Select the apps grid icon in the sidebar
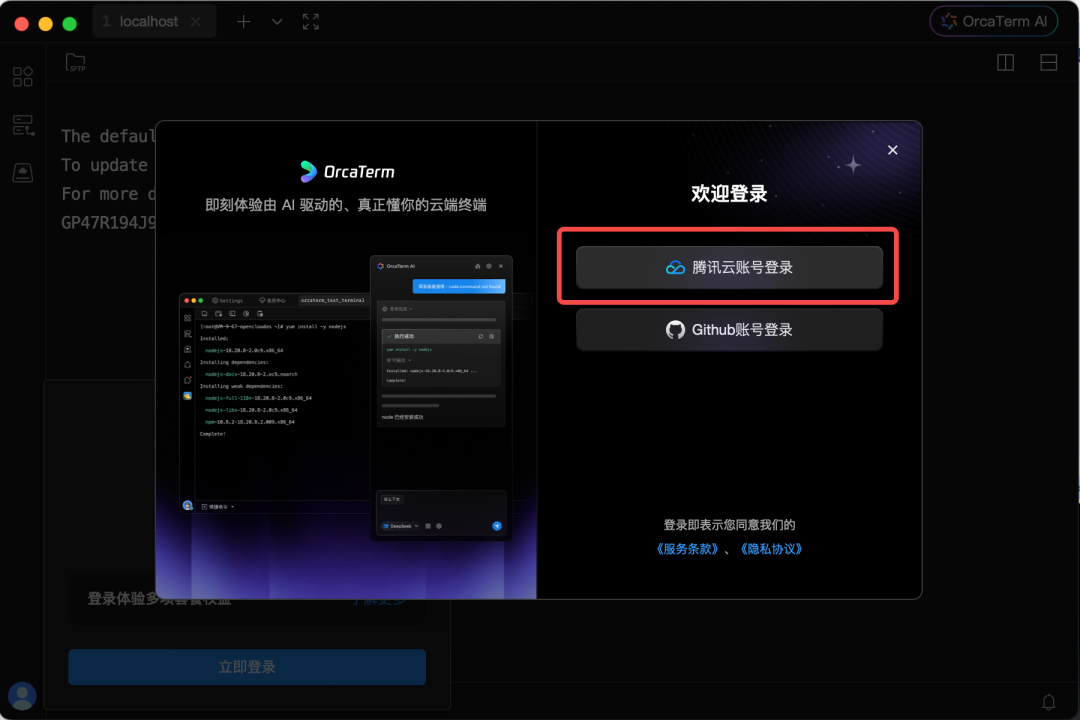Screen dimensions: 1080x720 22,76
